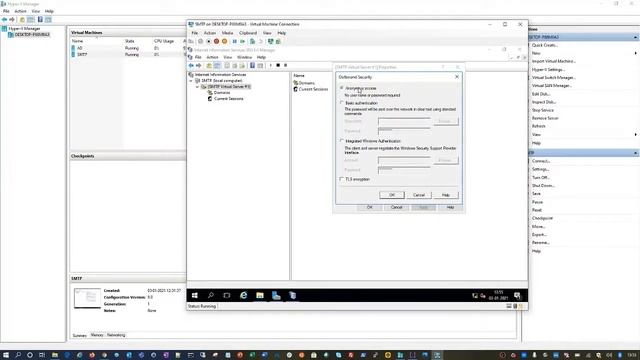Select the AD virtual machine row
This screenshot has height=360, width=640.
pyautogui.click(x=127, y=48)
